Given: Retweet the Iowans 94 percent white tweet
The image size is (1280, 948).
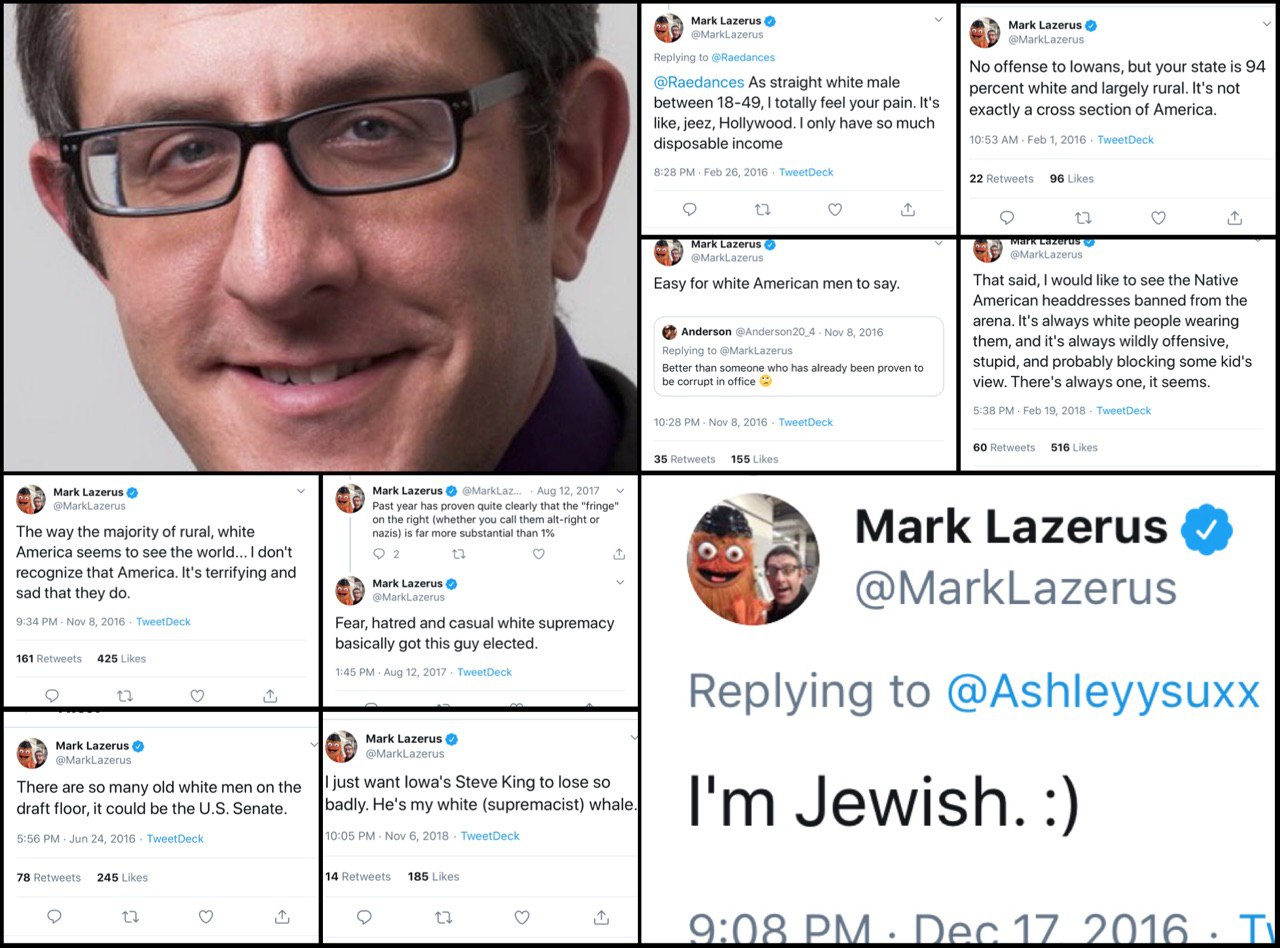Looking at the screenshot, I should 1083,217.
